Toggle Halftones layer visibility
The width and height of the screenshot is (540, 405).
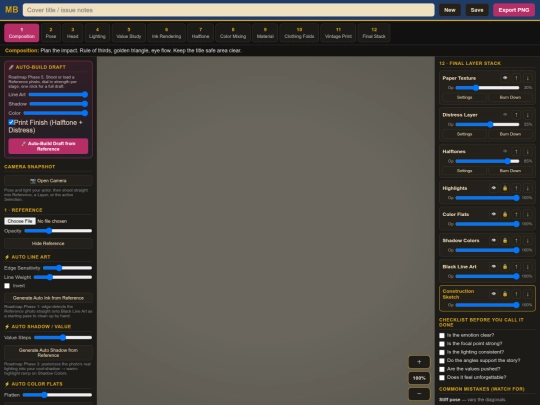click(x=505, y=152)
